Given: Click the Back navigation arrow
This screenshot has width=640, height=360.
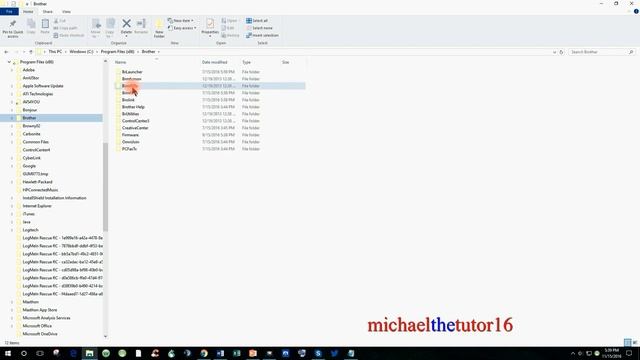Looking at the screenshot, I should (x=6, y=52).
